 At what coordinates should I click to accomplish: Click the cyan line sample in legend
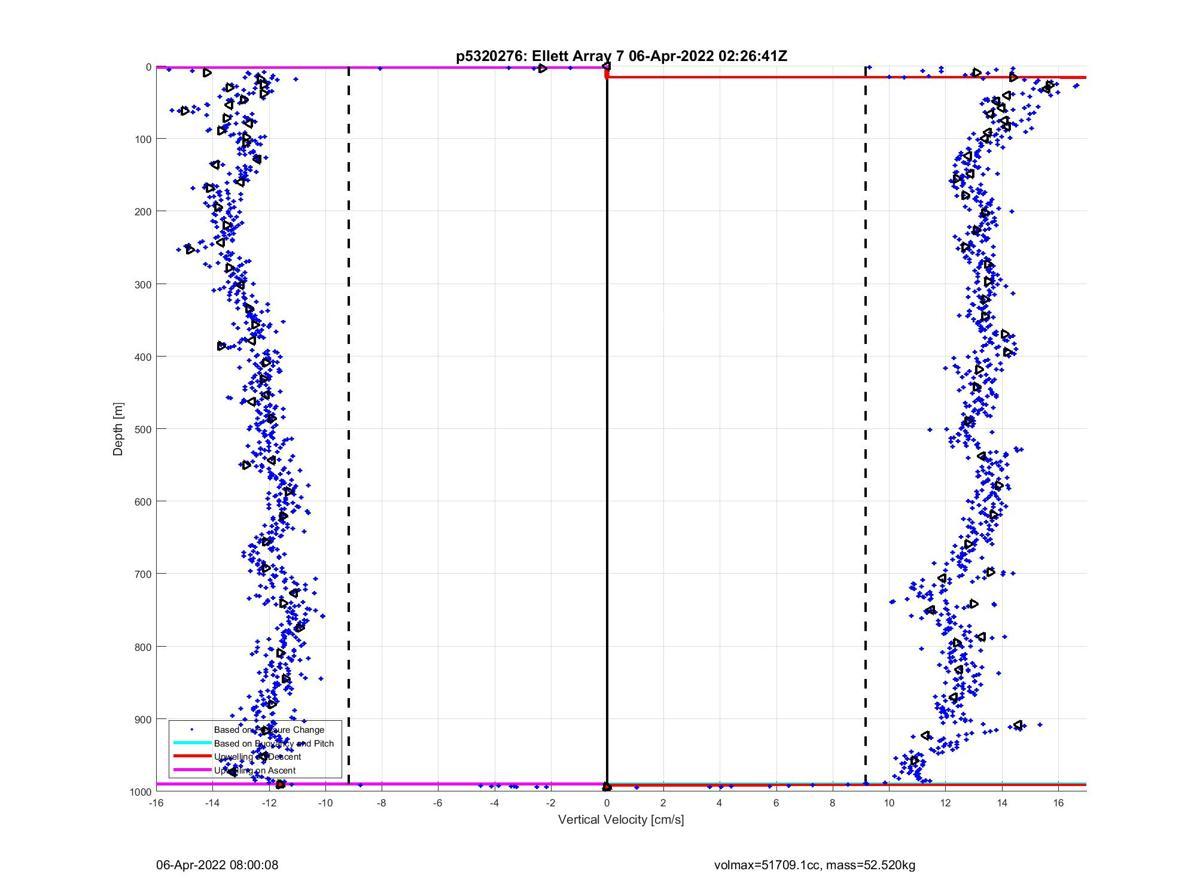[191, 743]
